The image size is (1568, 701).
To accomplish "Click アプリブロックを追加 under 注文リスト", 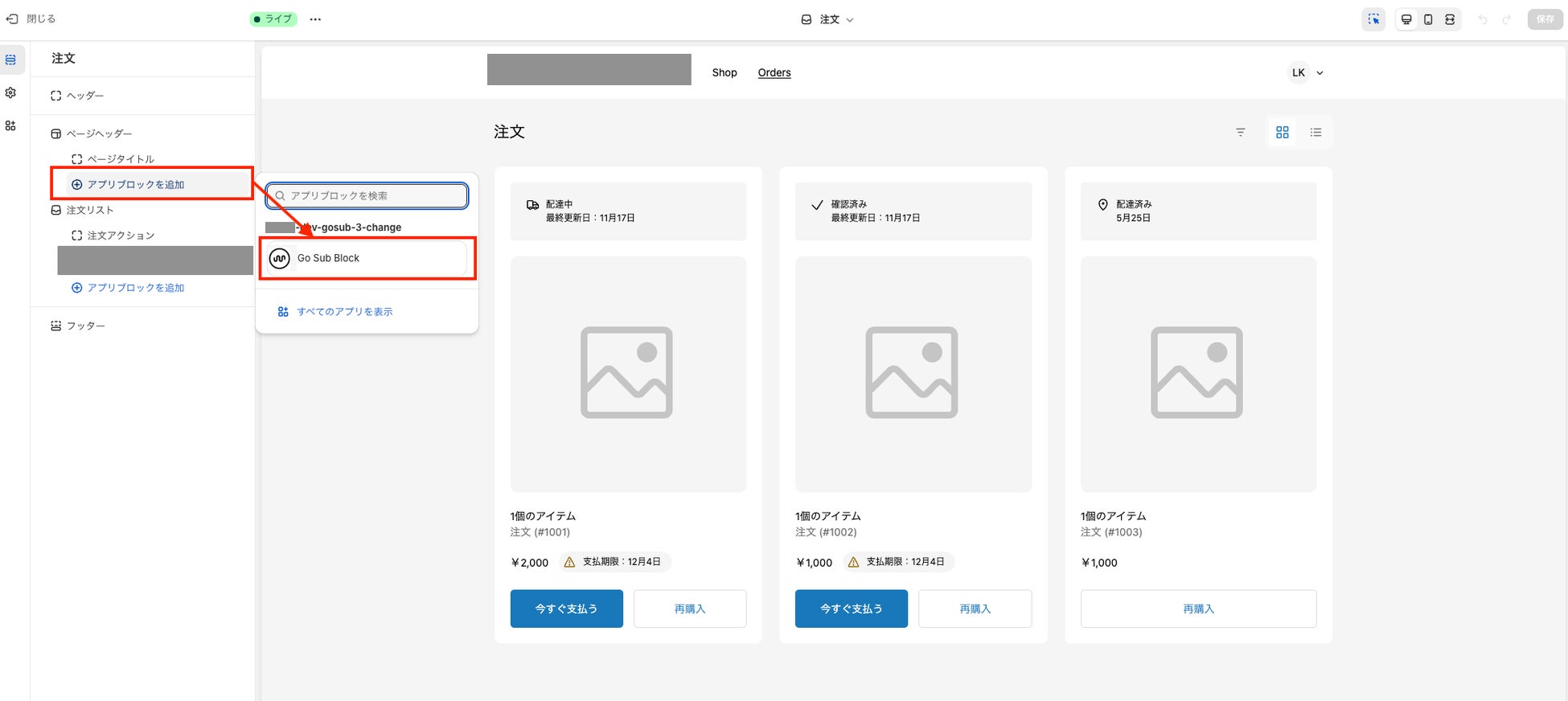I will [x=129, y=288].
